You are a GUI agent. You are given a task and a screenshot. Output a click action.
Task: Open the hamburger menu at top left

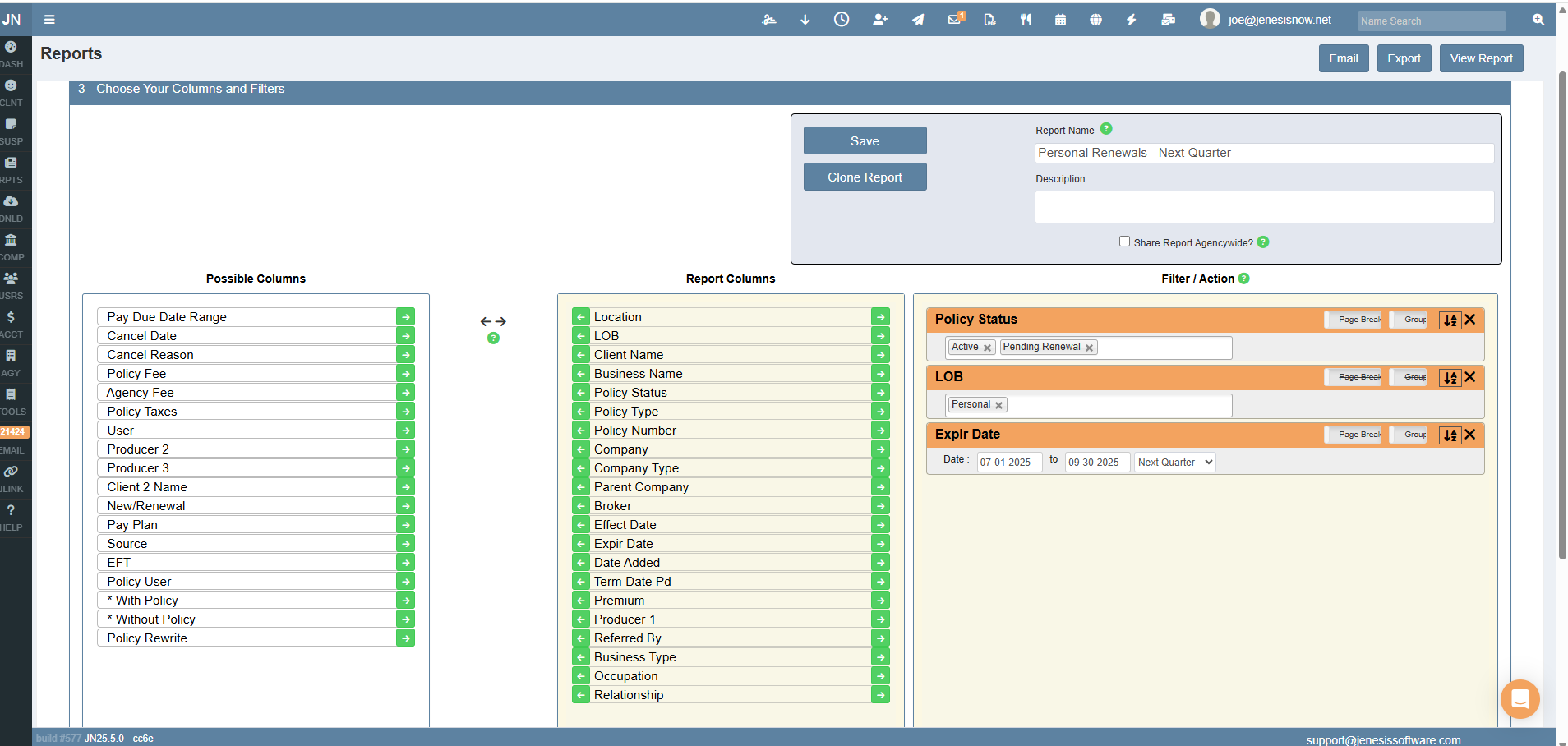point(49,19)
